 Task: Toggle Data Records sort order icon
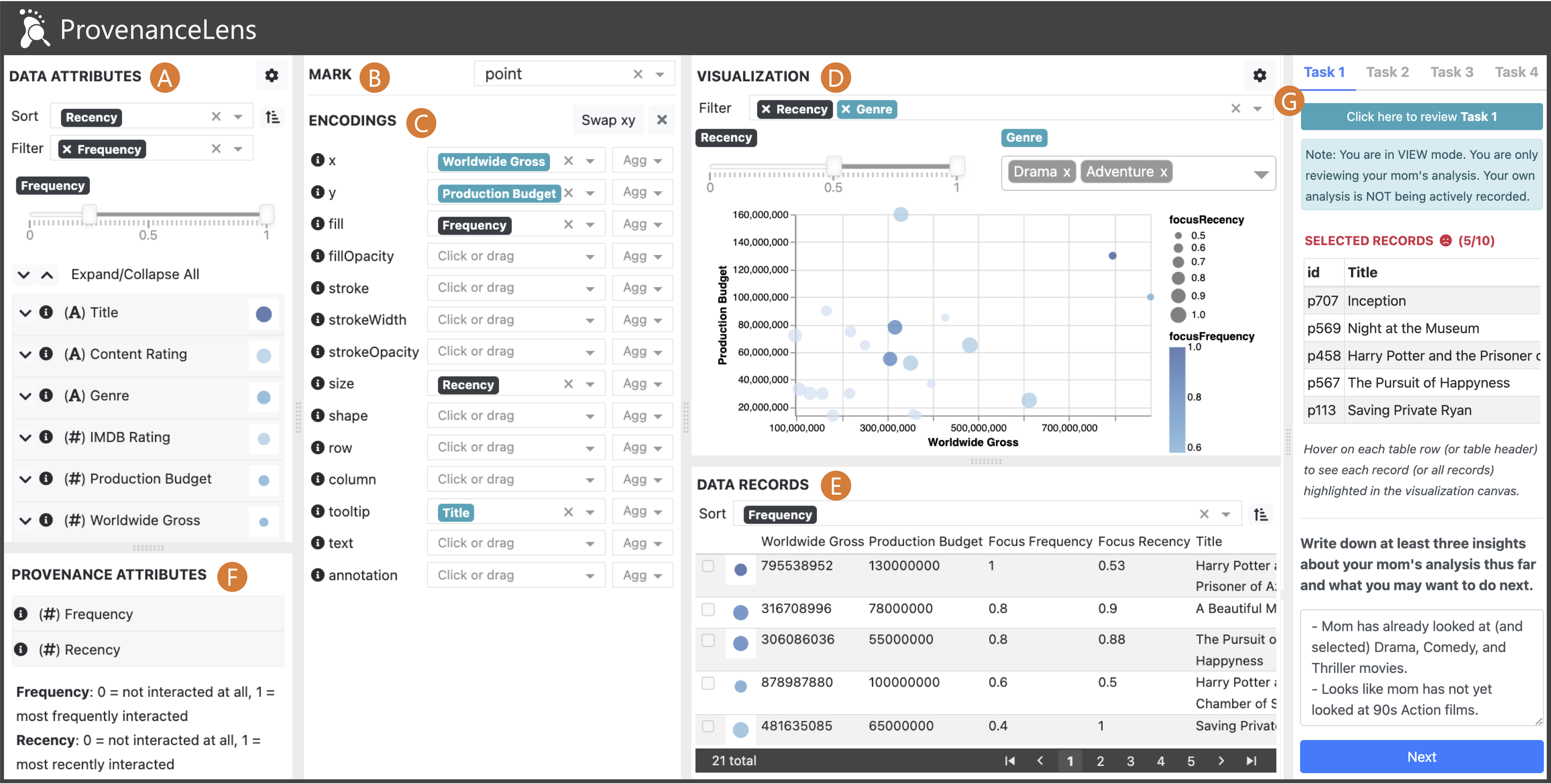coord(1261,514)
